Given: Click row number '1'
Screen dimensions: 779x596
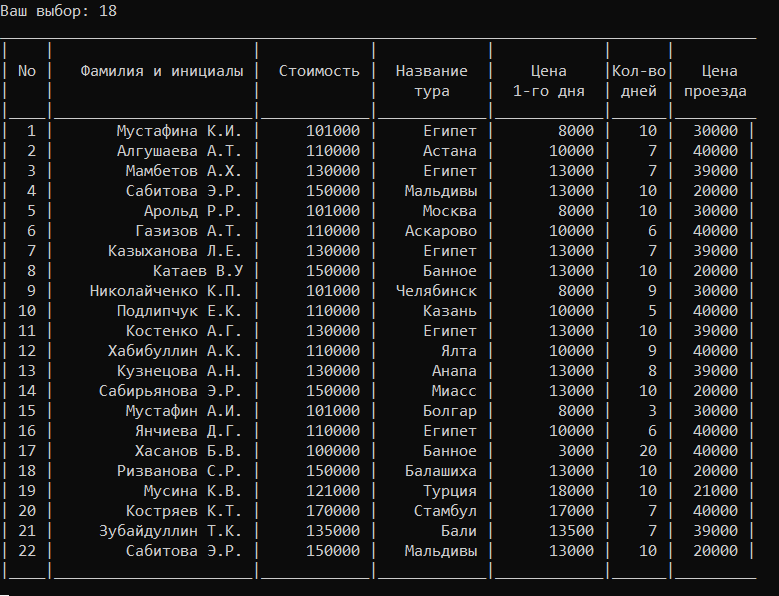Looking at the screenshot, I should [x=31, y=131].
